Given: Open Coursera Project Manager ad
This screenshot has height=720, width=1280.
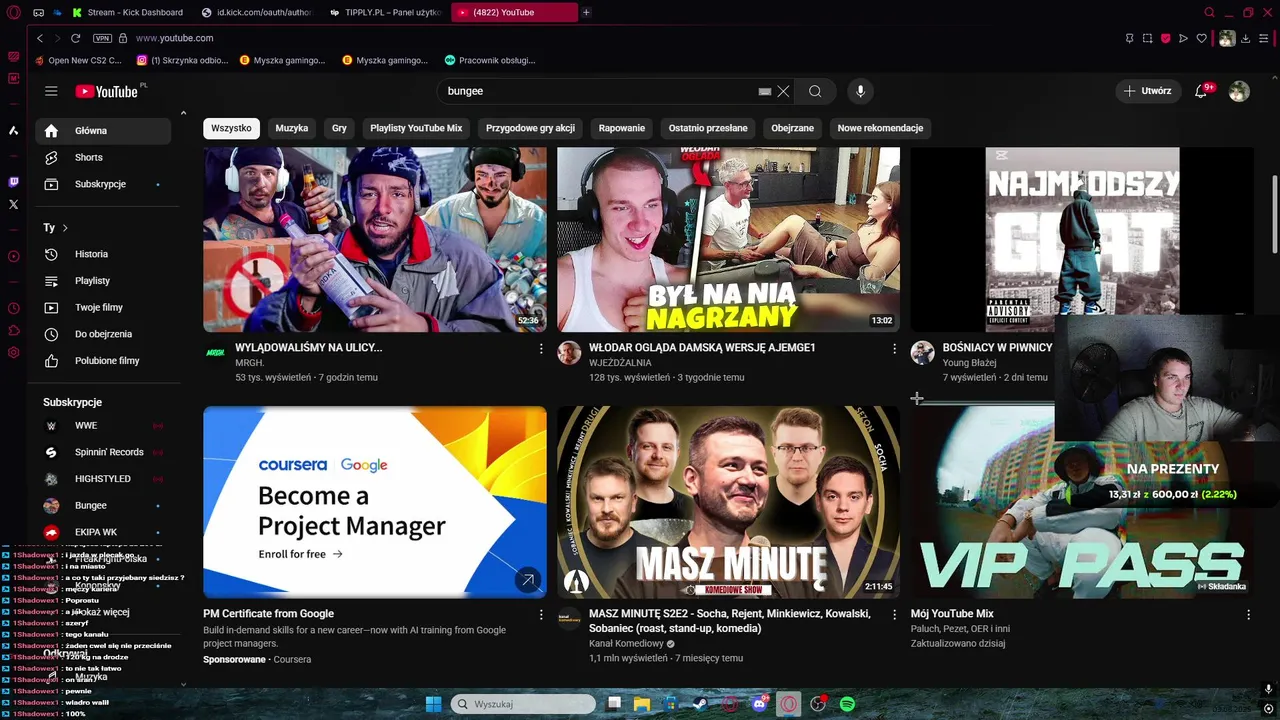Looking at the screenshot, I should (x=375, y=502).
